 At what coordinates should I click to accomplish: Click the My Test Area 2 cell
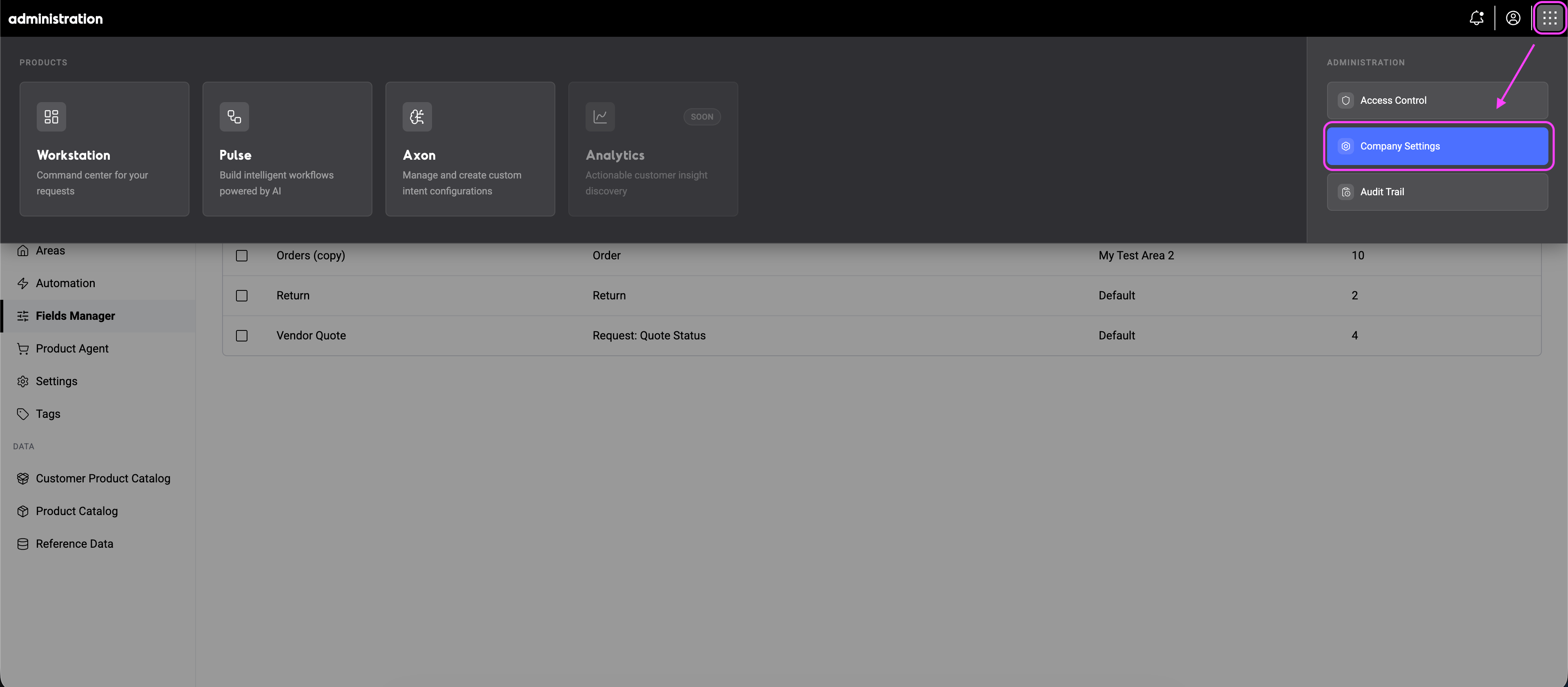[1136, 255]
